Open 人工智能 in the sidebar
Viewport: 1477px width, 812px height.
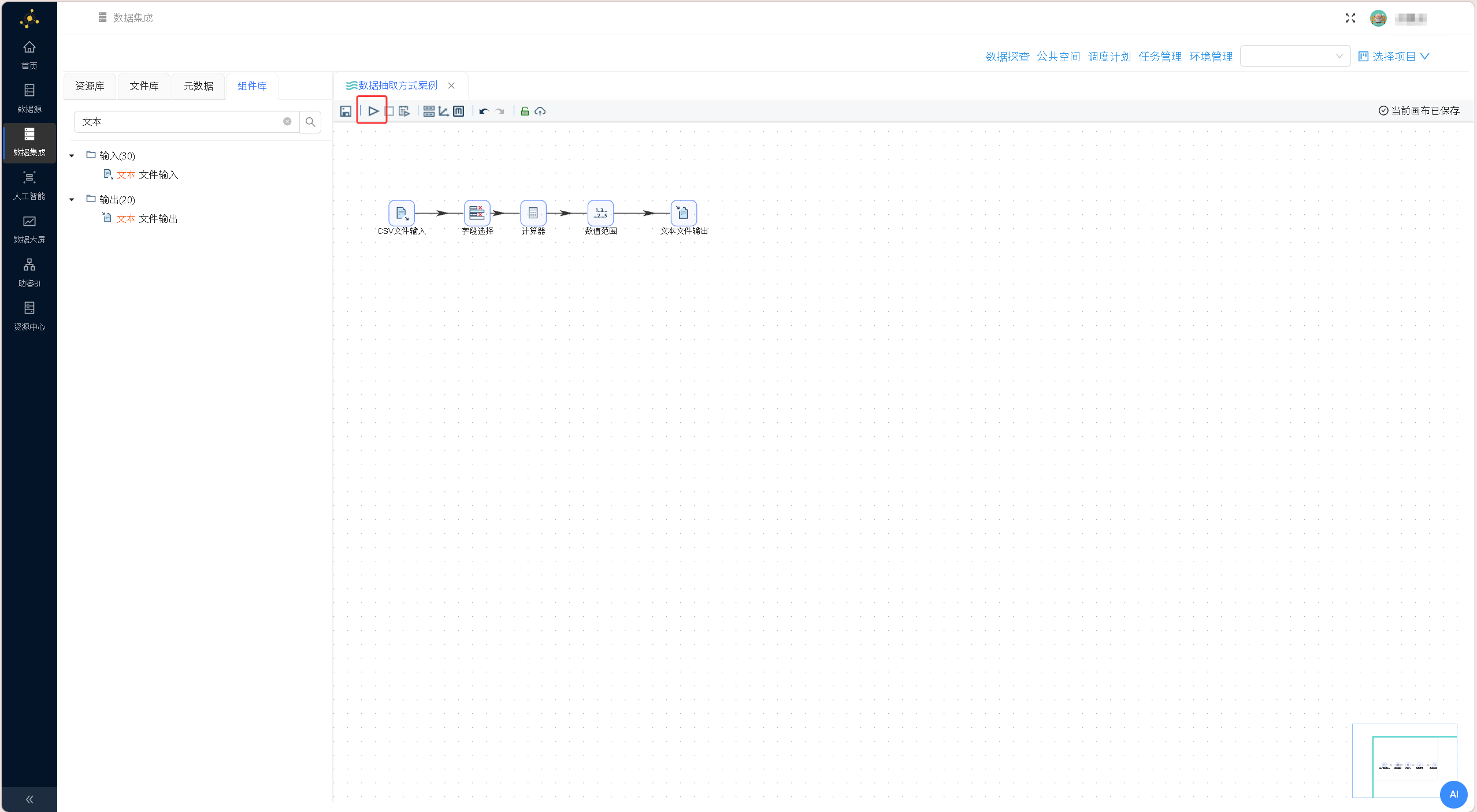(29, 186)
